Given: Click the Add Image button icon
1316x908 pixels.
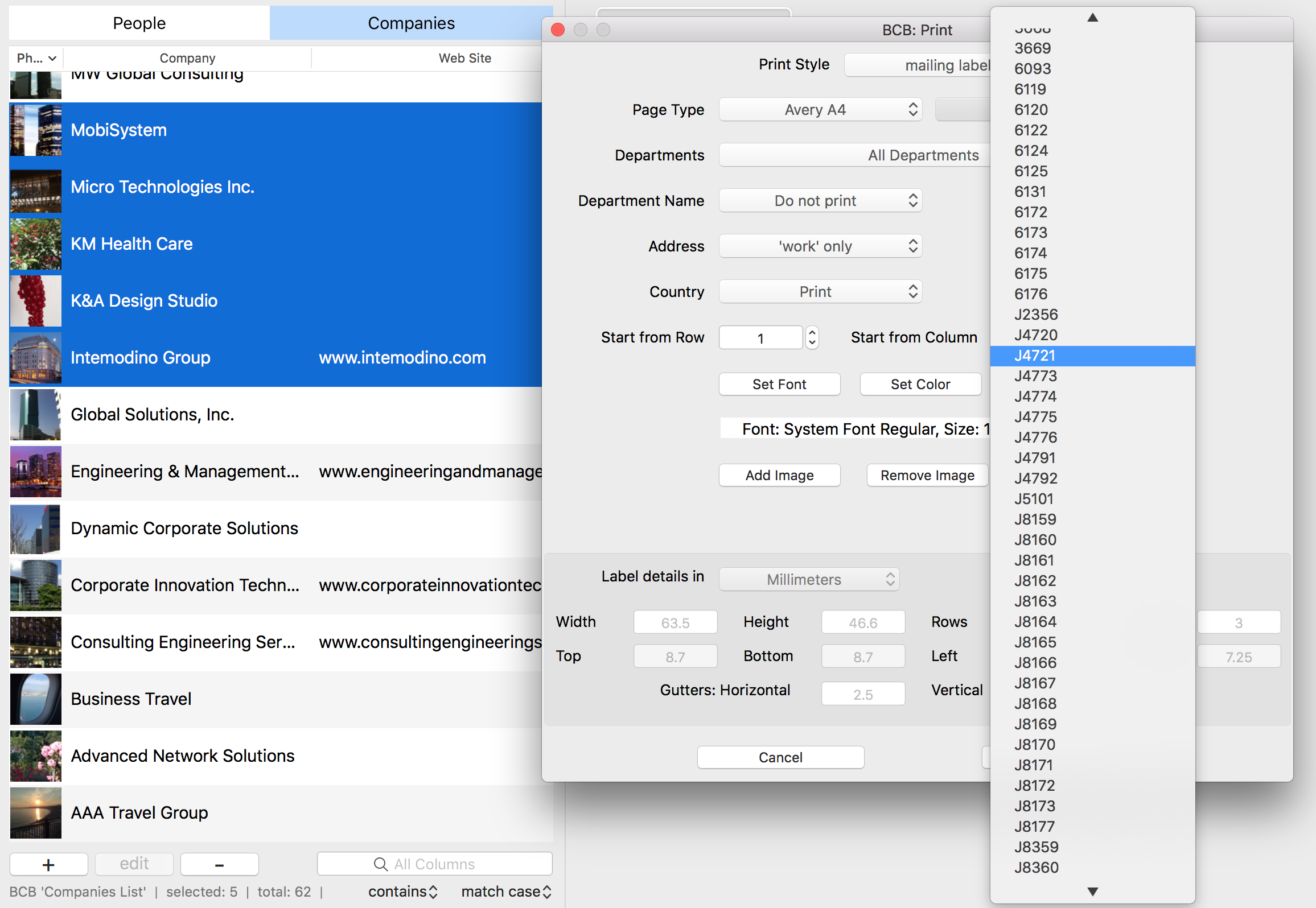Looking at the screenshot, I should (x=779, y=475).
